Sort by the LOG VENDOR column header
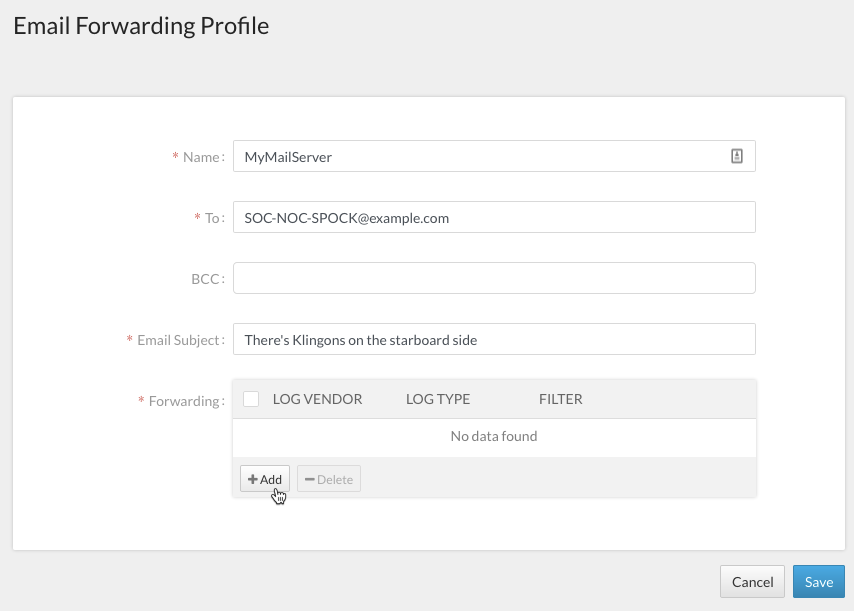The width and height of the screenshot is (854, 611). pyautogui.click(x=317, y=399)
